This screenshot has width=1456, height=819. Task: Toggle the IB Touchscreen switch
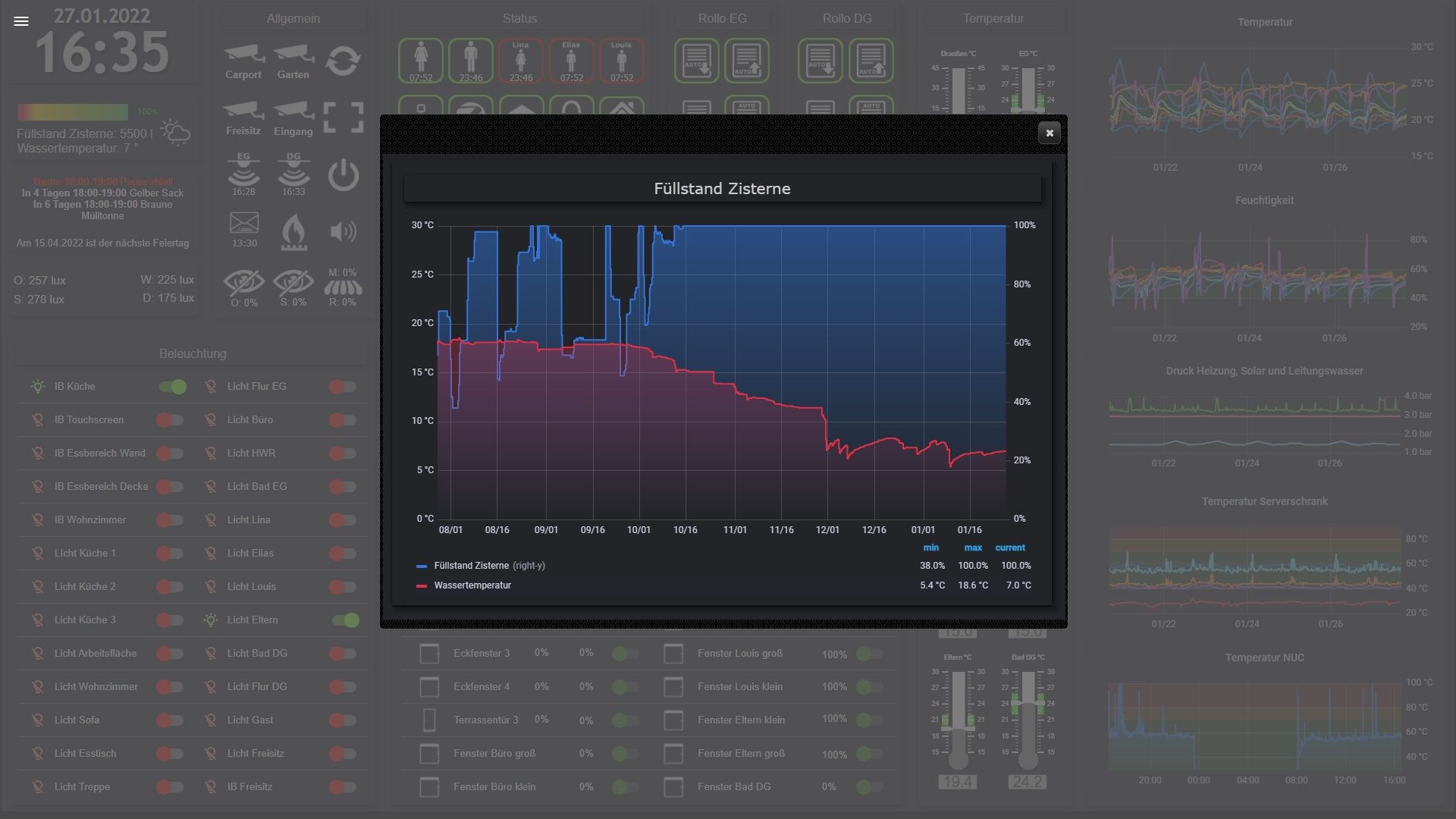[x=170, y=420]
